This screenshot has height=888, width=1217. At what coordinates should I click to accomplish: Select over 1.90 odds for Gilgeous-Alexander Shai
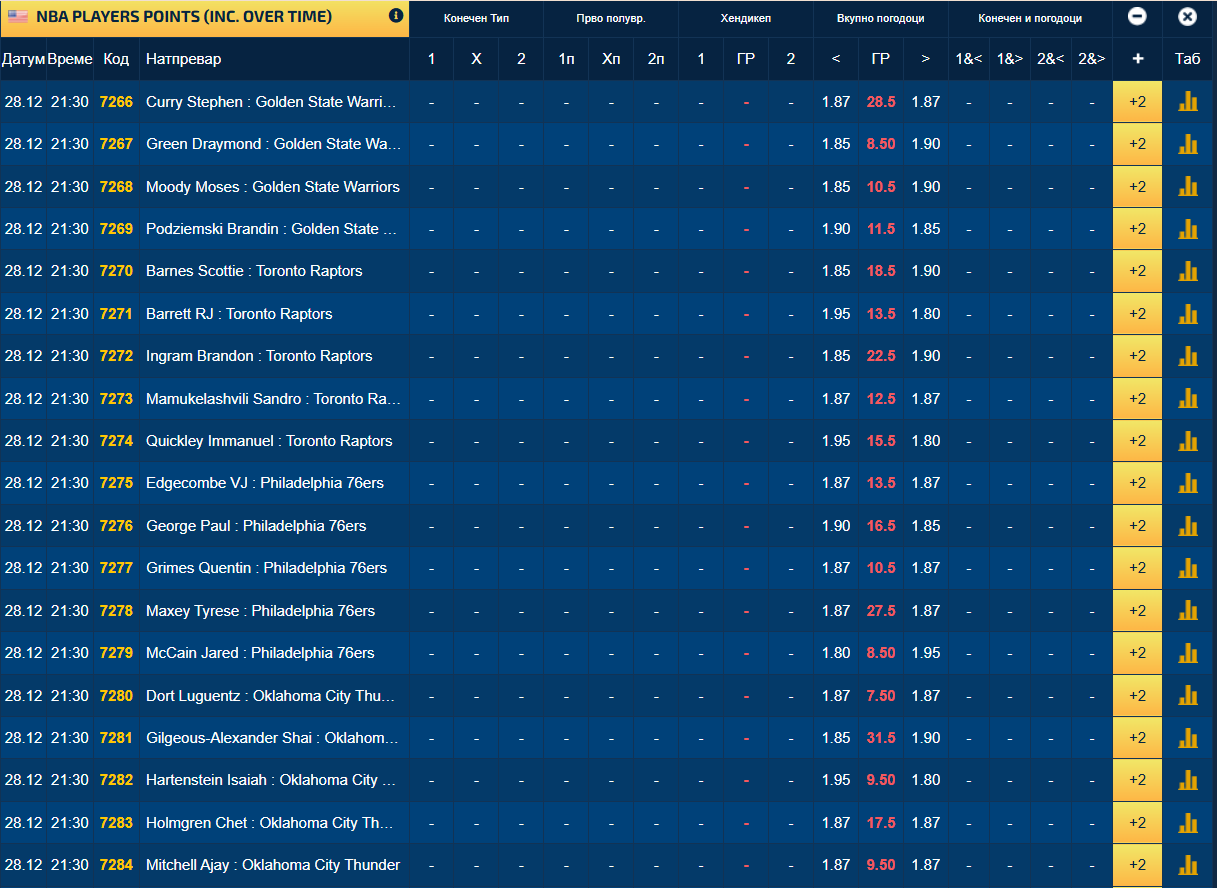click(x=926, y=737)
